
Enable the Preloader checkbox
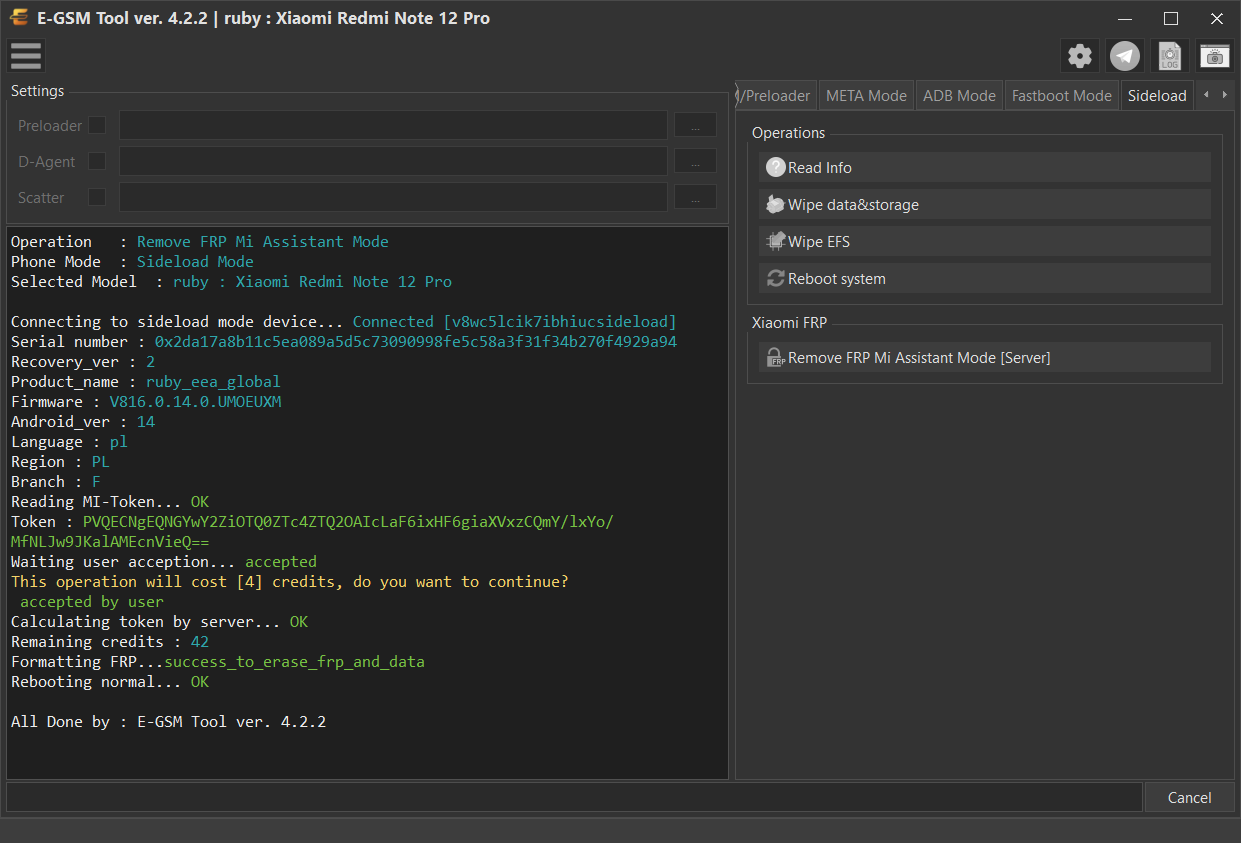97,125
